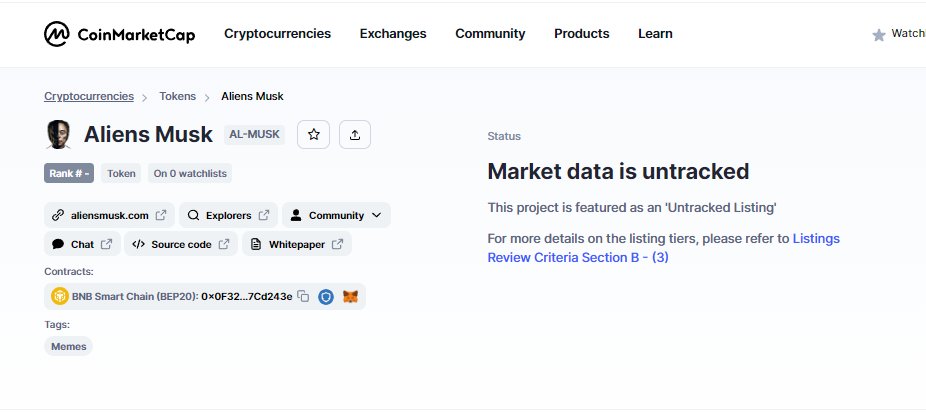
Task: Click the BNB Smart Chain coin icon
Action: [x=60, y=296]
